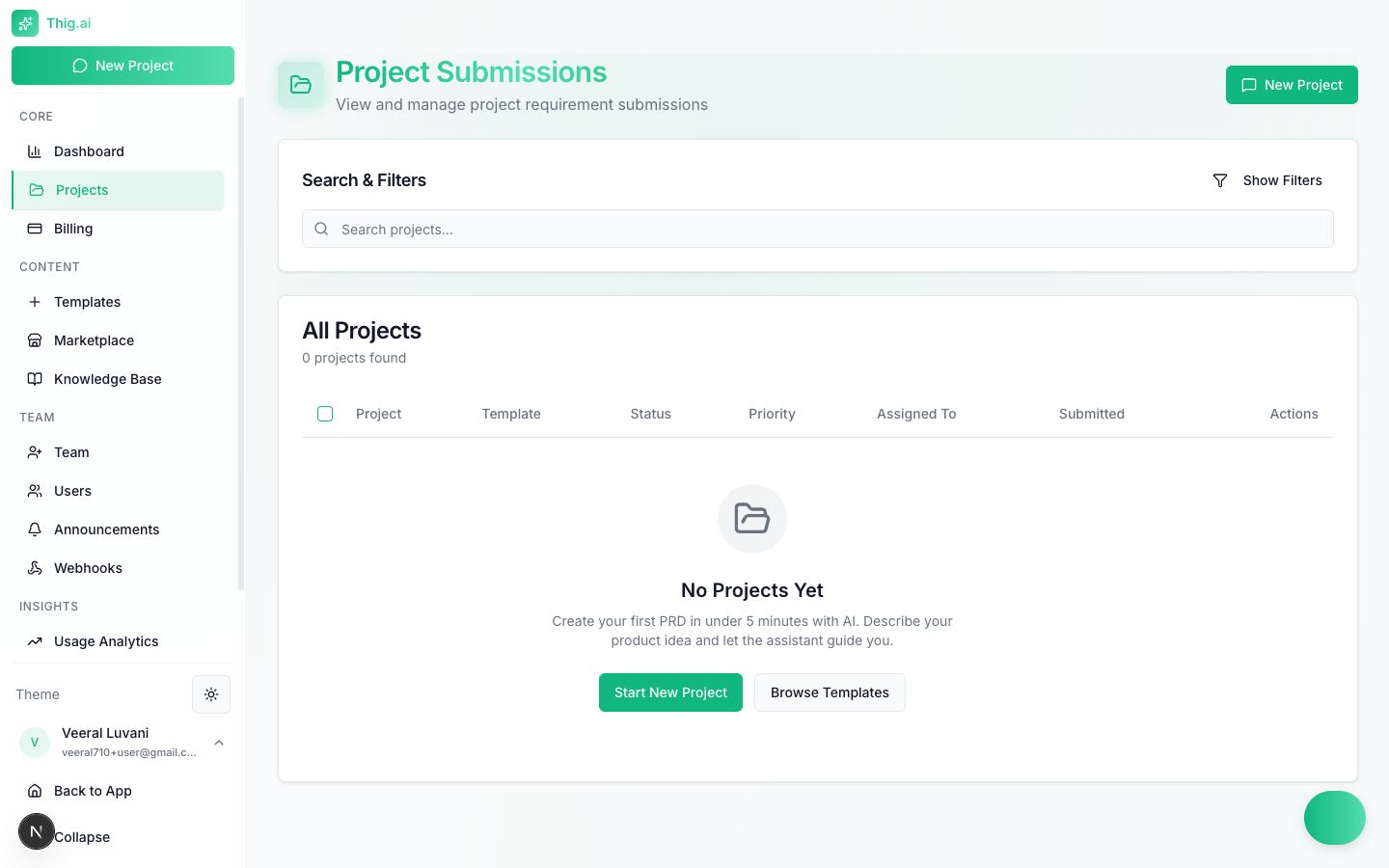Click the Thig.ai logo icon
The image size is (1389, 868).
25,22
